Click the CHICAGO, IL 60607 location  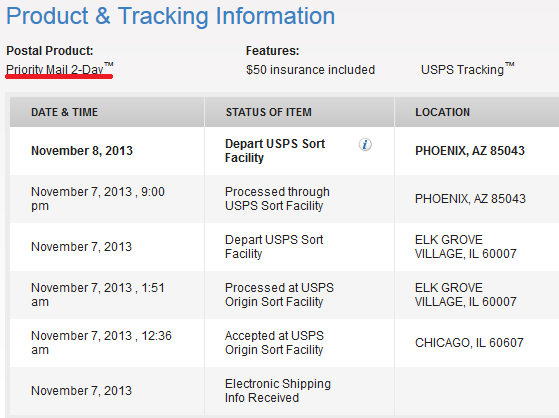tap(469, 343)
